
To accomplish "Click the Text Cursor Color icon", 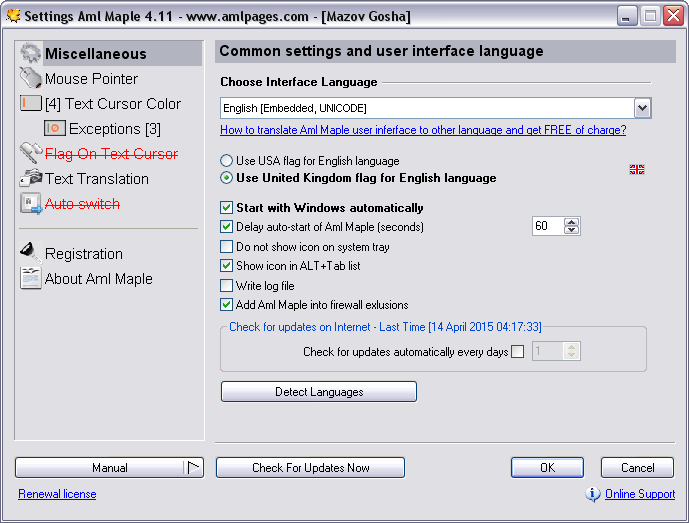I will [x=30, y=103].
